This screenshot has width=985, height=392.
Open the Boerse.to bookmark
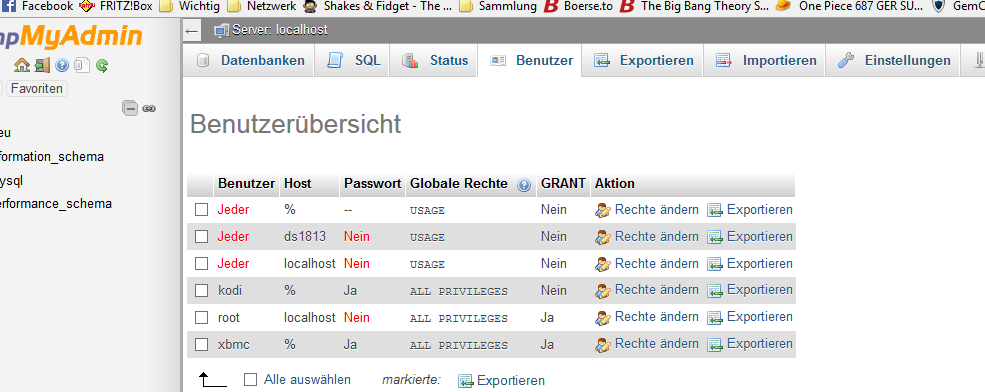[x=578, y=7]
